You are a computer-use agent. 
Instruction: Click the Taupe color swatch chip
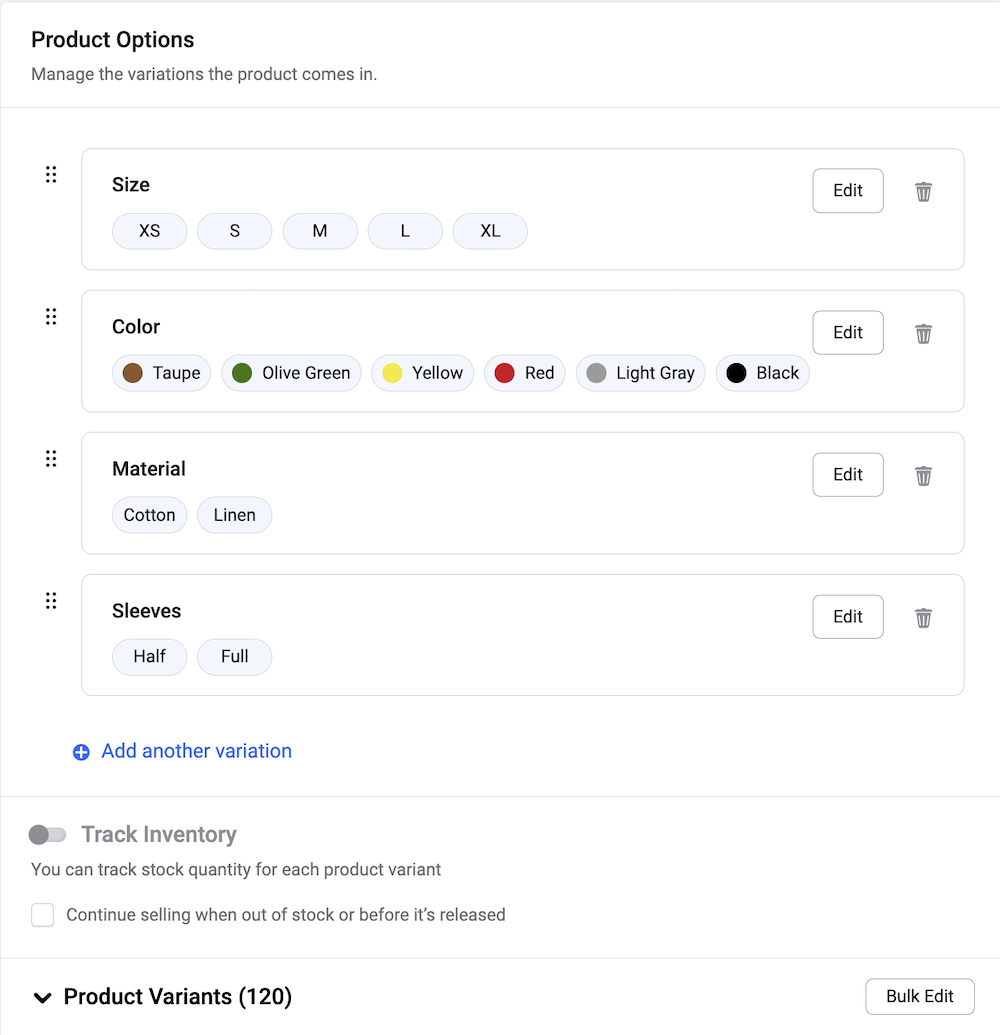click(x=162, y=373)
